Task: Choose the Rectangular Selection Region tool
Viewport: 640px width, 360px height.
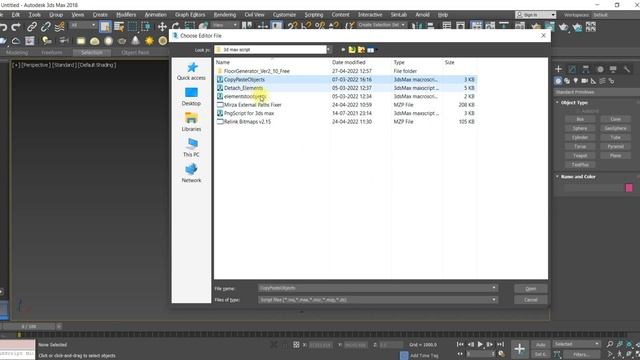Action: point(133,27)
